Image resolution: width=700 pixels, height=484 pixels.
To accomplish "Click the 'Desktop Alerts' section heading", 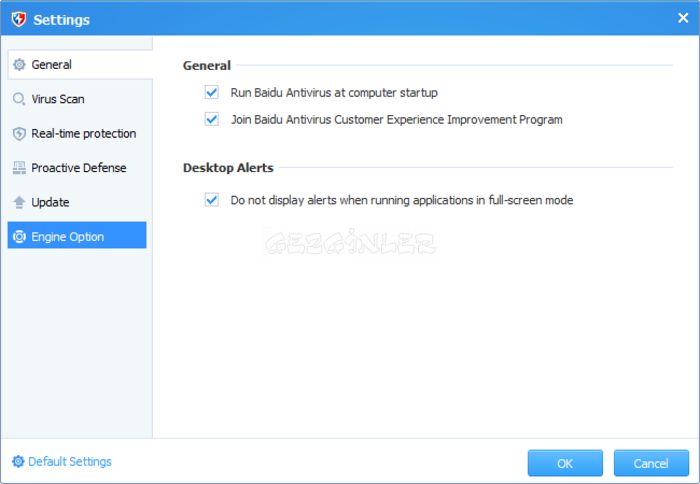I will pos(228,168).
